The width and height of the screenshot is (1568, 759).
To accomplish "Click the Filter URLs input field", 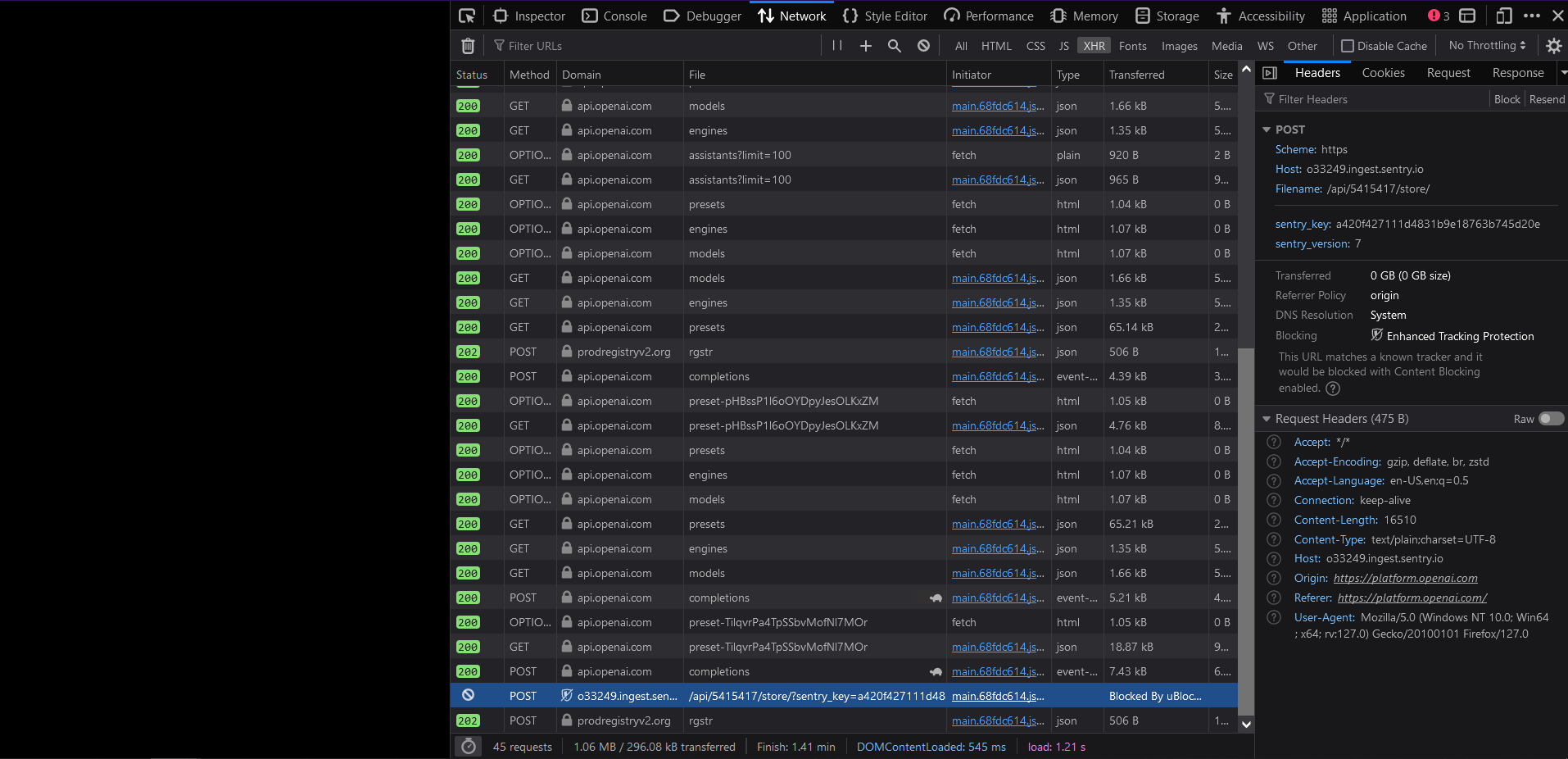I will tap(573, 45).
